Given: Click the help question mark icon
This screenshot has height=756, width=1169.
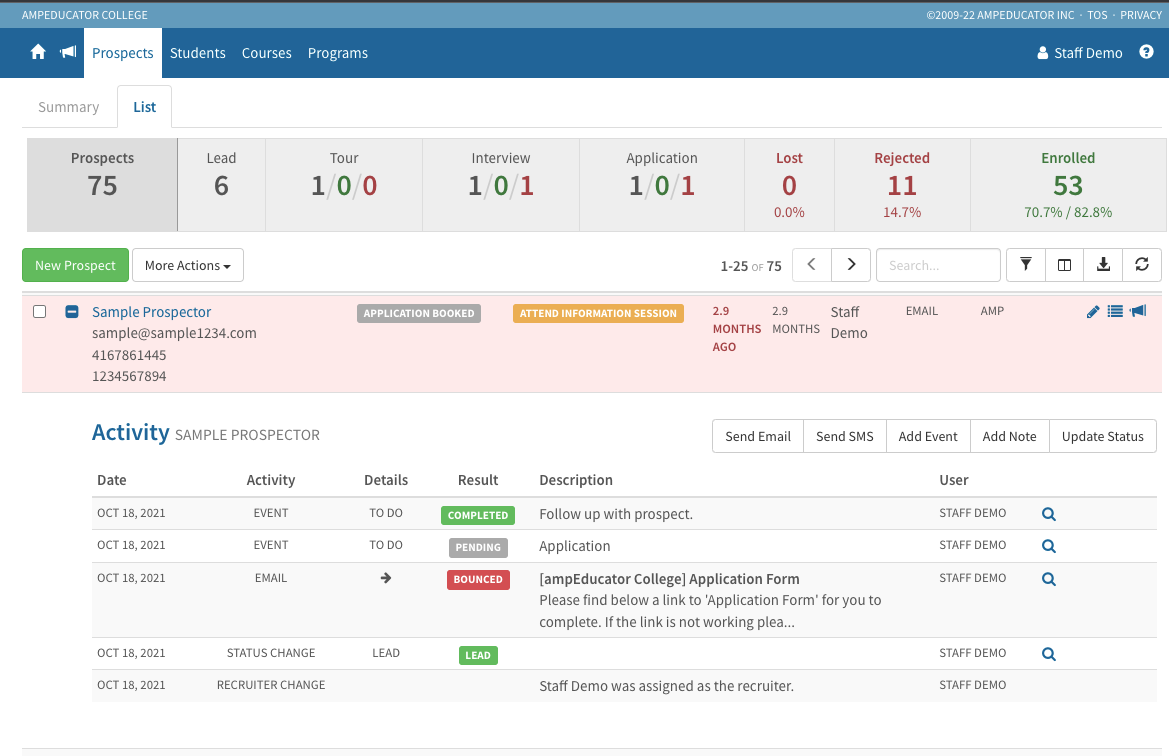Looking at the screenshot, I should click(1146, 53).
